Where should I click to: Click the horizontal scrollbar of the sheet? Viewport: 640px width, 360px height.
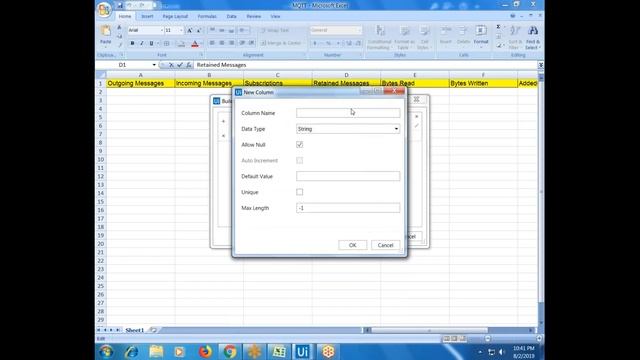(429, 330)
